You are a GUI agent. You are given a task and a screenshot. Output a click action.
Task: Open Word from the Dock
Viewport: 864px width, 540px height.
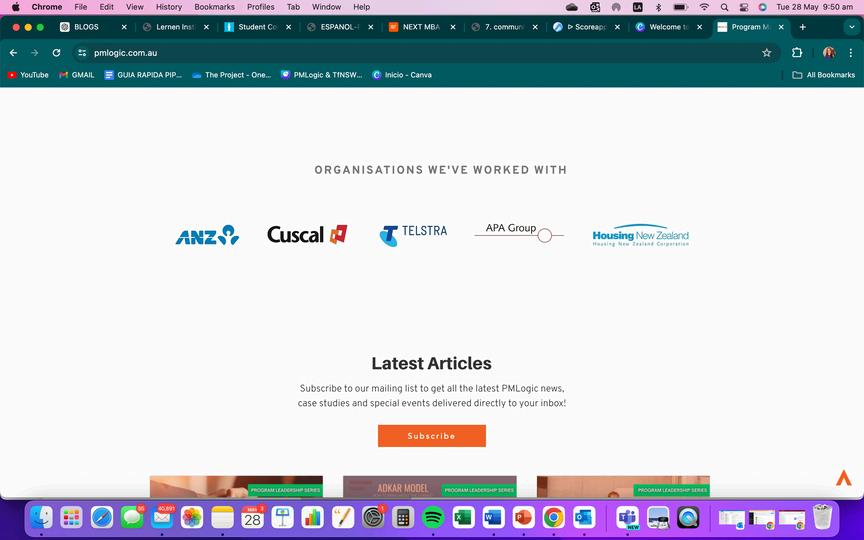pyautogui.click(x=493, y=517)
